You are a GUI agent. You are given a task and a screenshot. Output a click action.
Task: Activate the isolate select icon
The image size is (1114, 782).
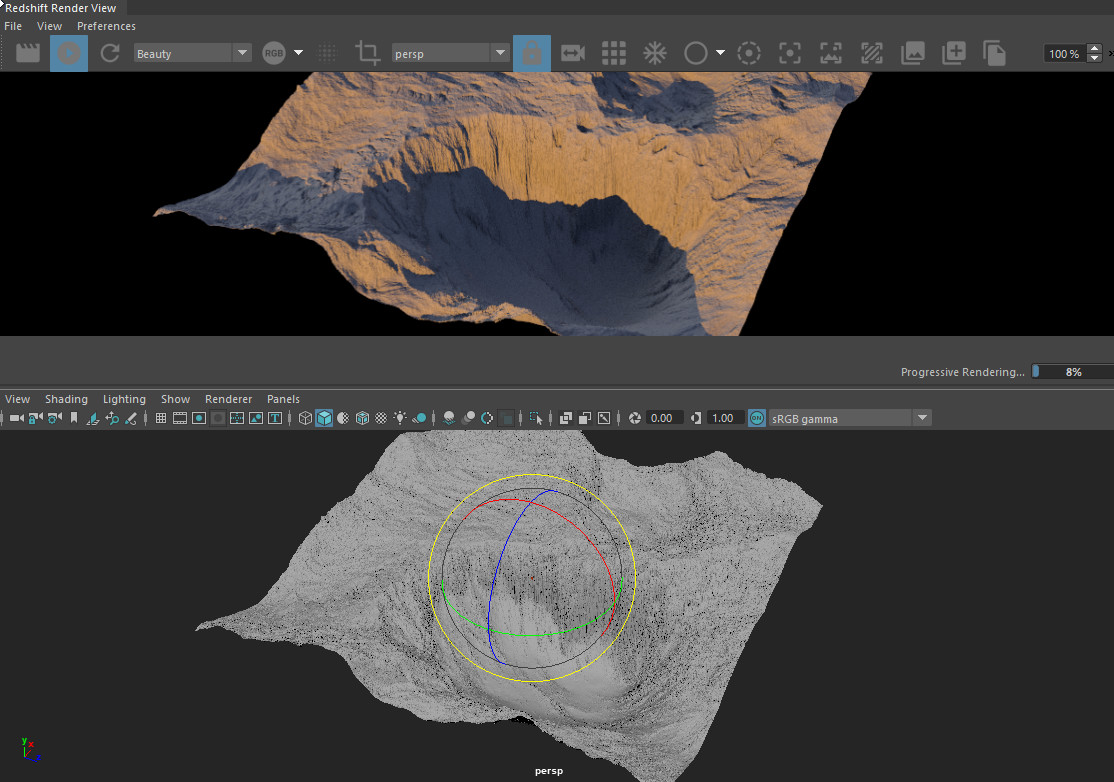tap(535, 418)
